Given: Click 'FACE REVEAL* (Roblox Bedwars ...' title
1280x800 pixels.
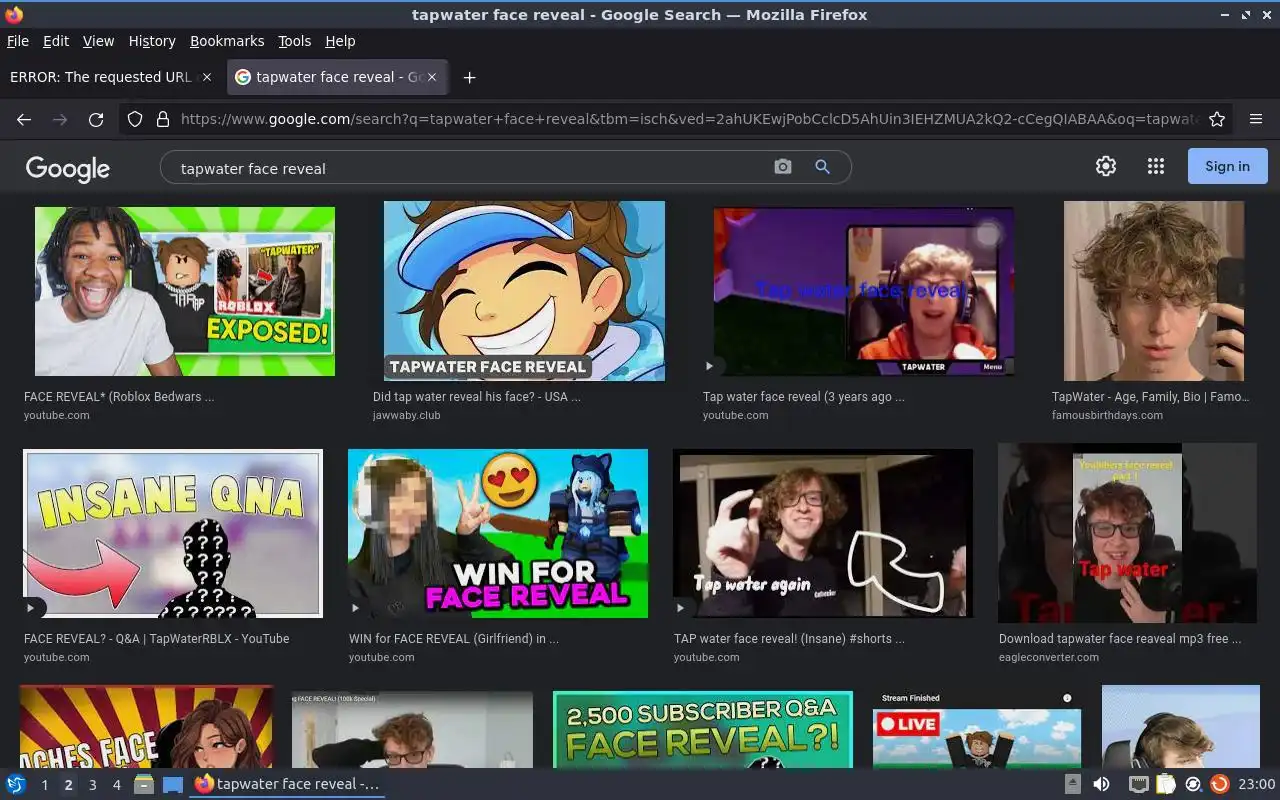Looking at the screenshot, I should pos(119,397).
